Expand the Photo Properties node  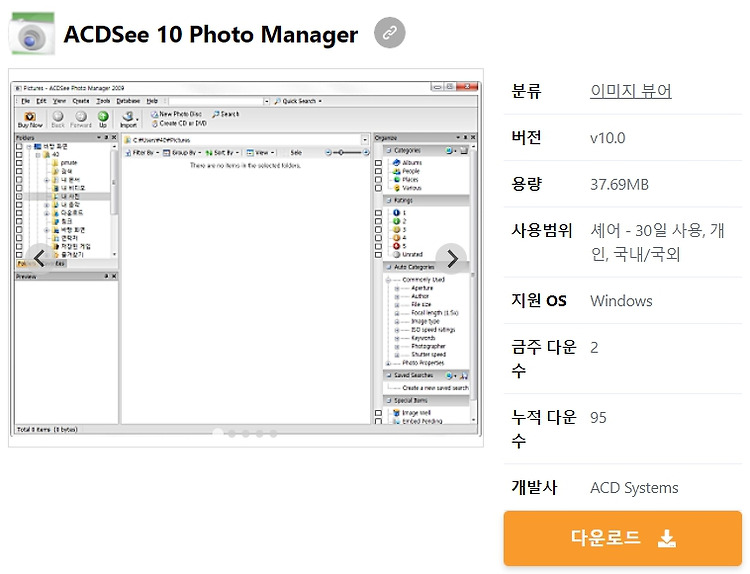click(388, 363)
